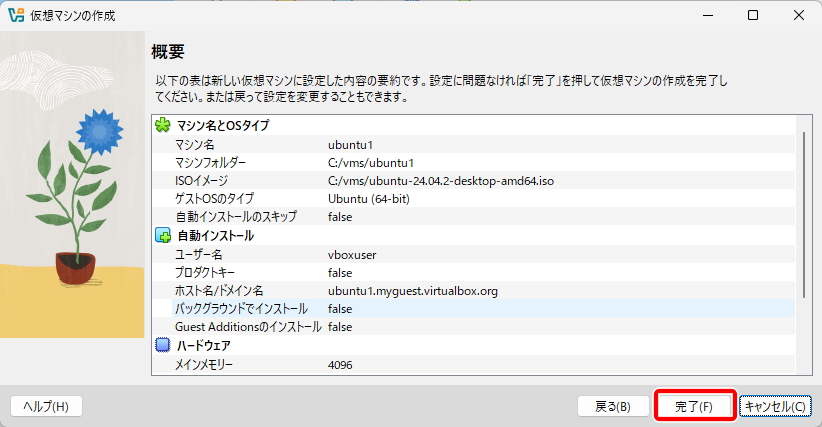This screenshot has width=822, height=427.
Task: Select the マシンフォルダー row label
Action: [x=210, y=163]
